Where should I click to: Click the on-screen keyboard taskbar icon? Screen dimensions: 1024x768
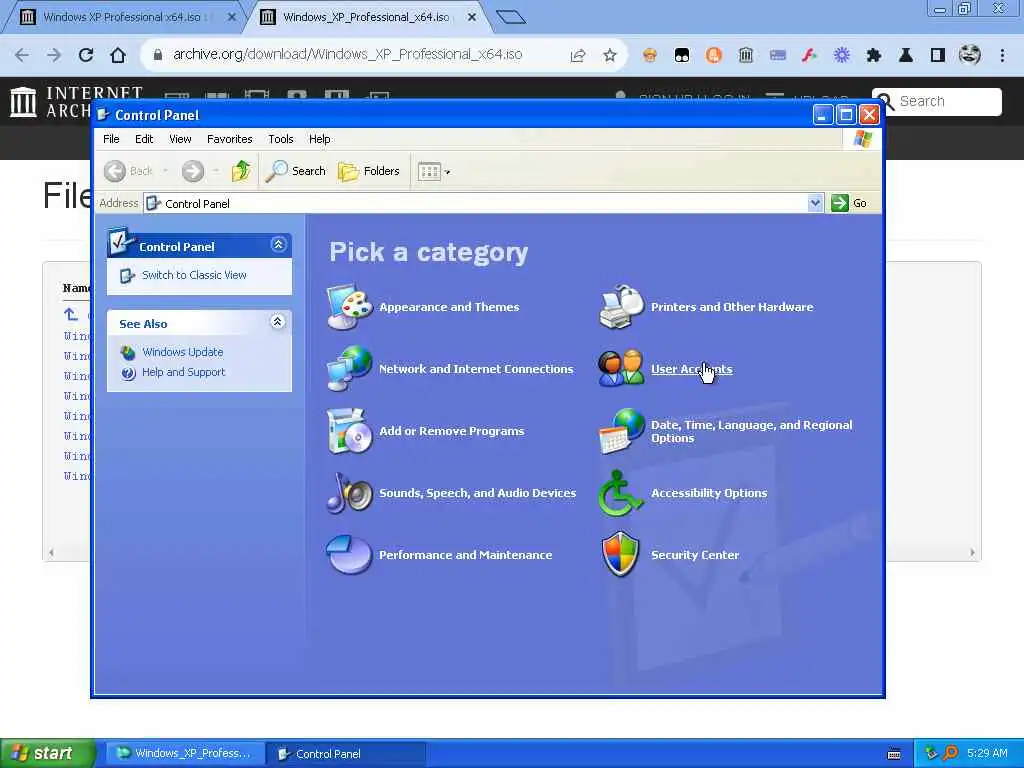894,754
